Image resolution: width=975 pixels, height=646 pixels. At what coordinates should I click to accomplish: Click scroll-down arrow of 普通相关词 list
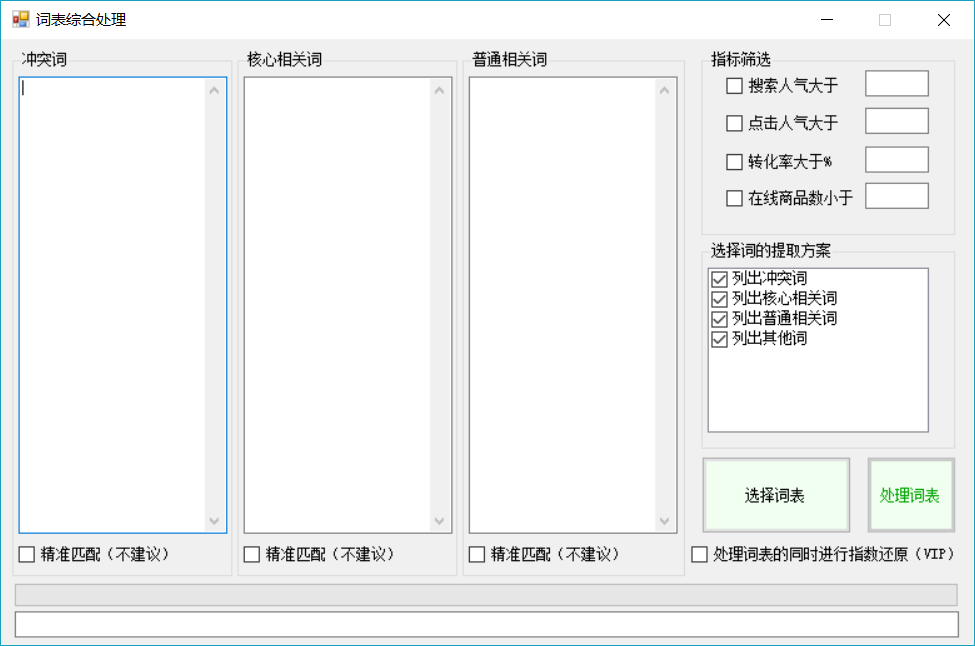point(665,521)
